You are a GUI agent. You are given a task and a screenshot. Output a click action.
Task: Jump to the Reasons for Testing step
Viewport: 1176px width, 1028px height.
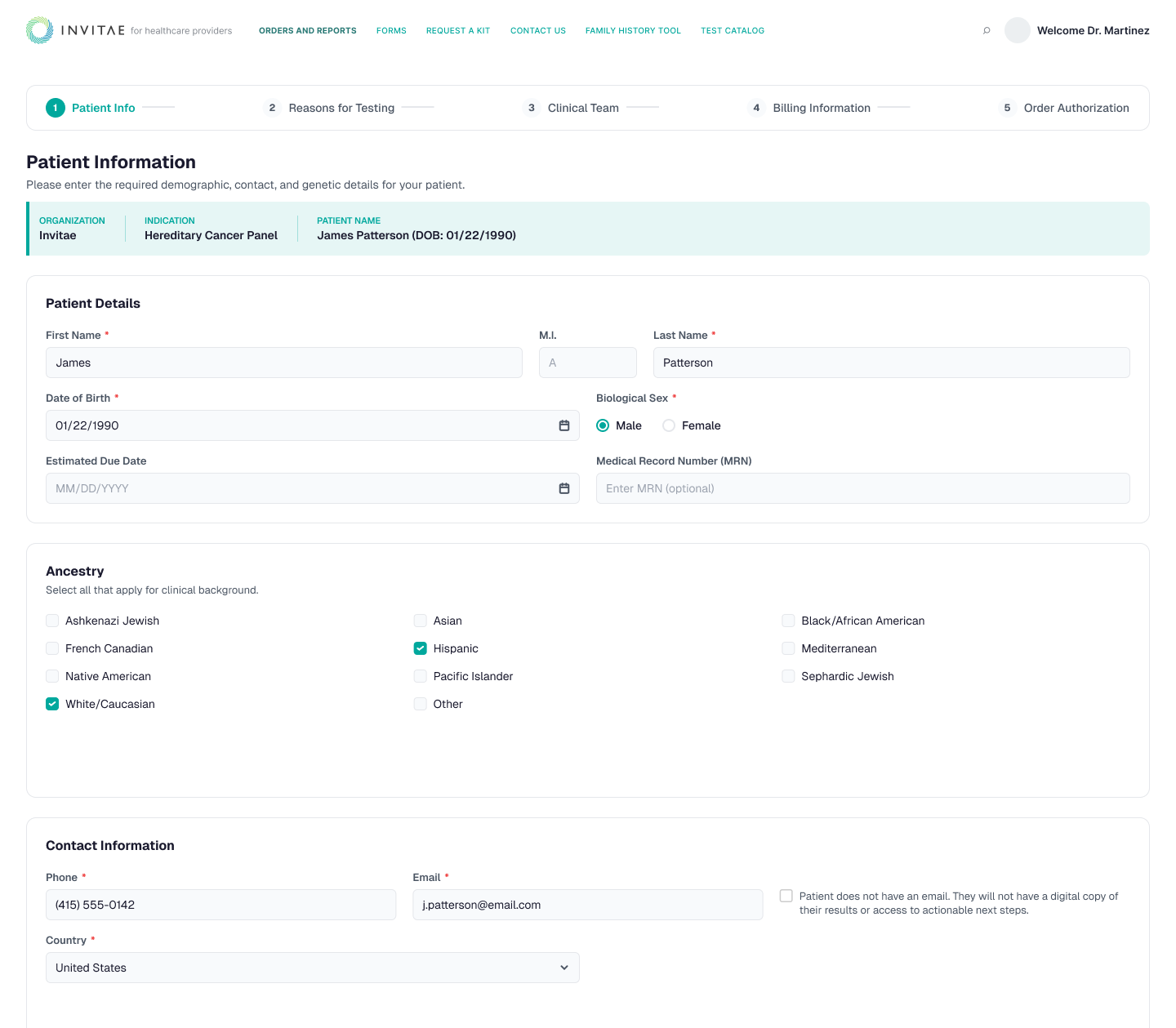coord(329,108)
